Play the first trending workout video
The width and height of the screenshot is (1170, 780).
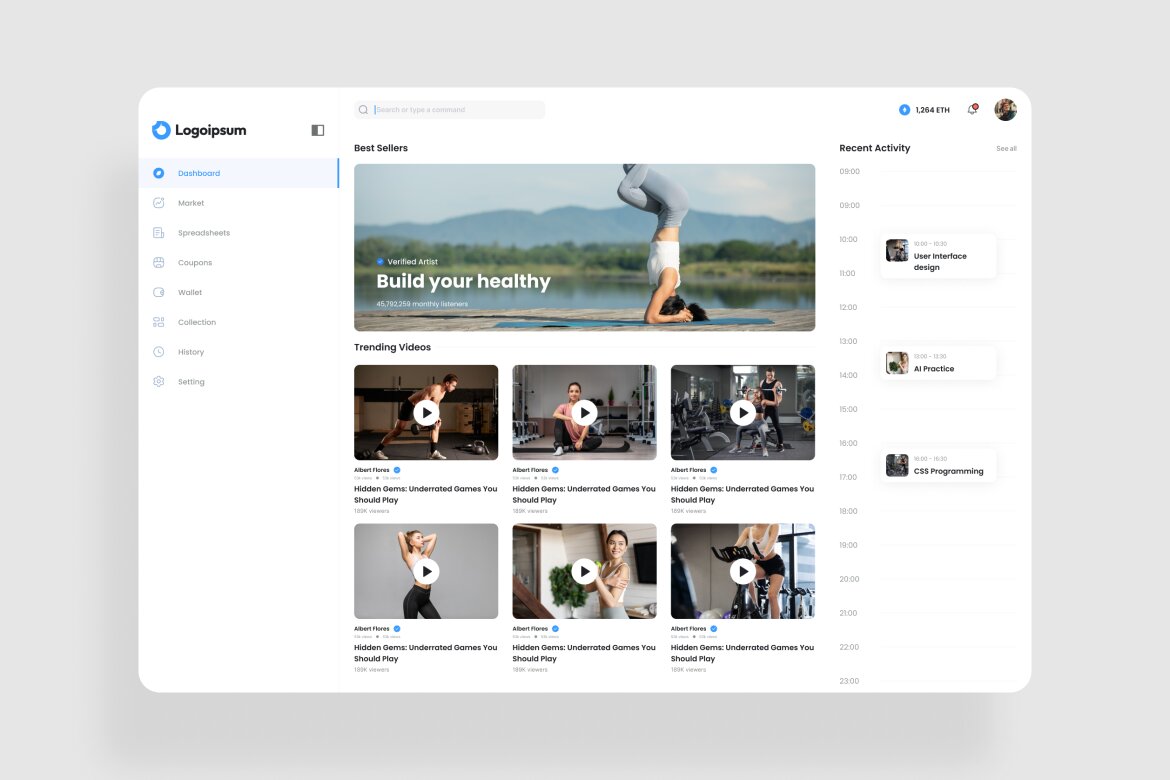click(425, 412)
